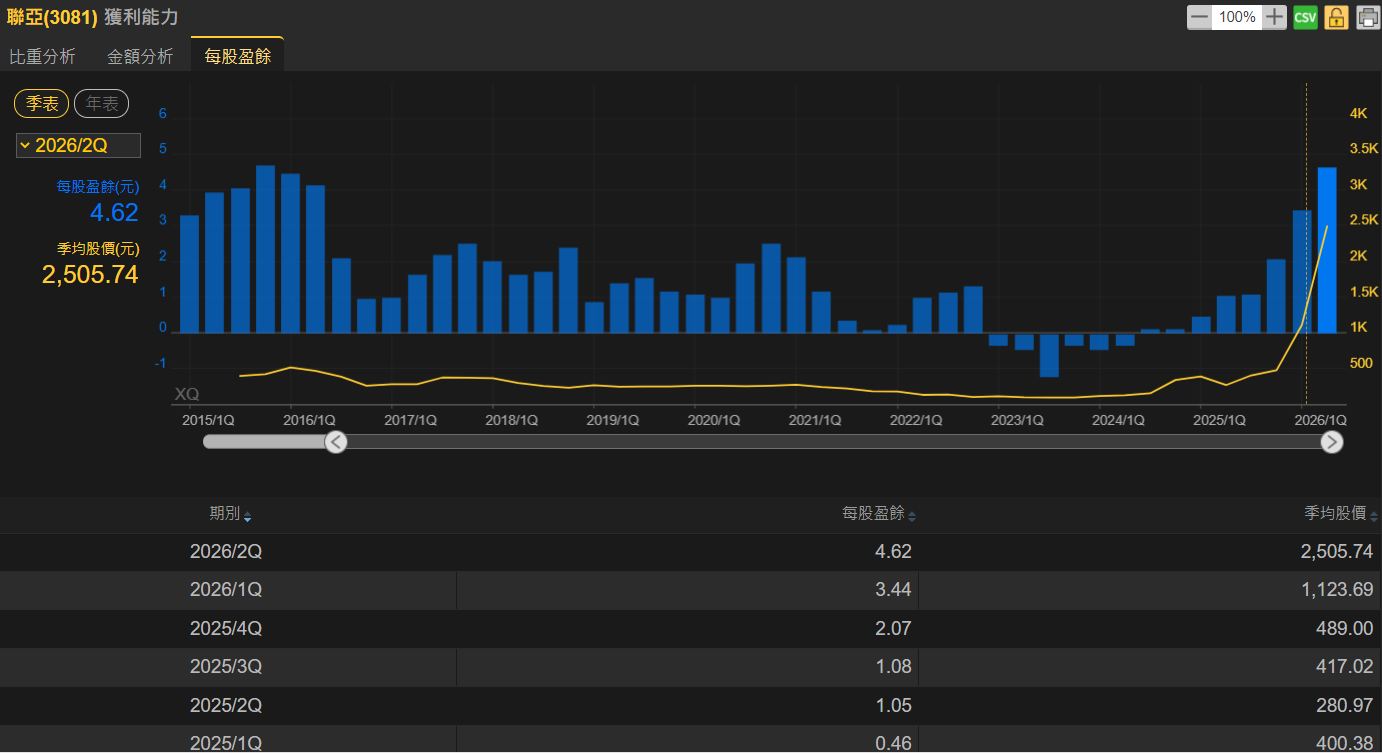Click the price value 1,123.69 cell
The width and height of the screenshot is (1382, 754).
coord(1337,590)
